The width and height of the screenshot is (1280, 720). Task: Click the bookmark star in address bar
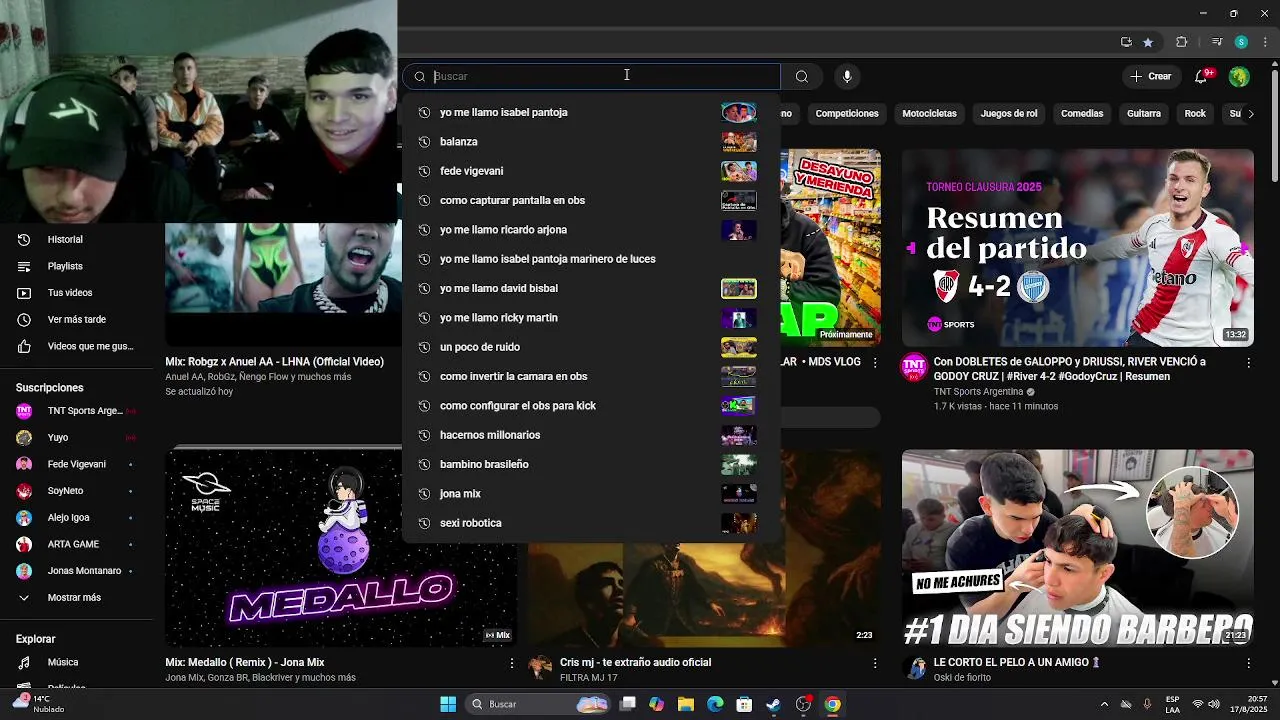point(1148,42)
